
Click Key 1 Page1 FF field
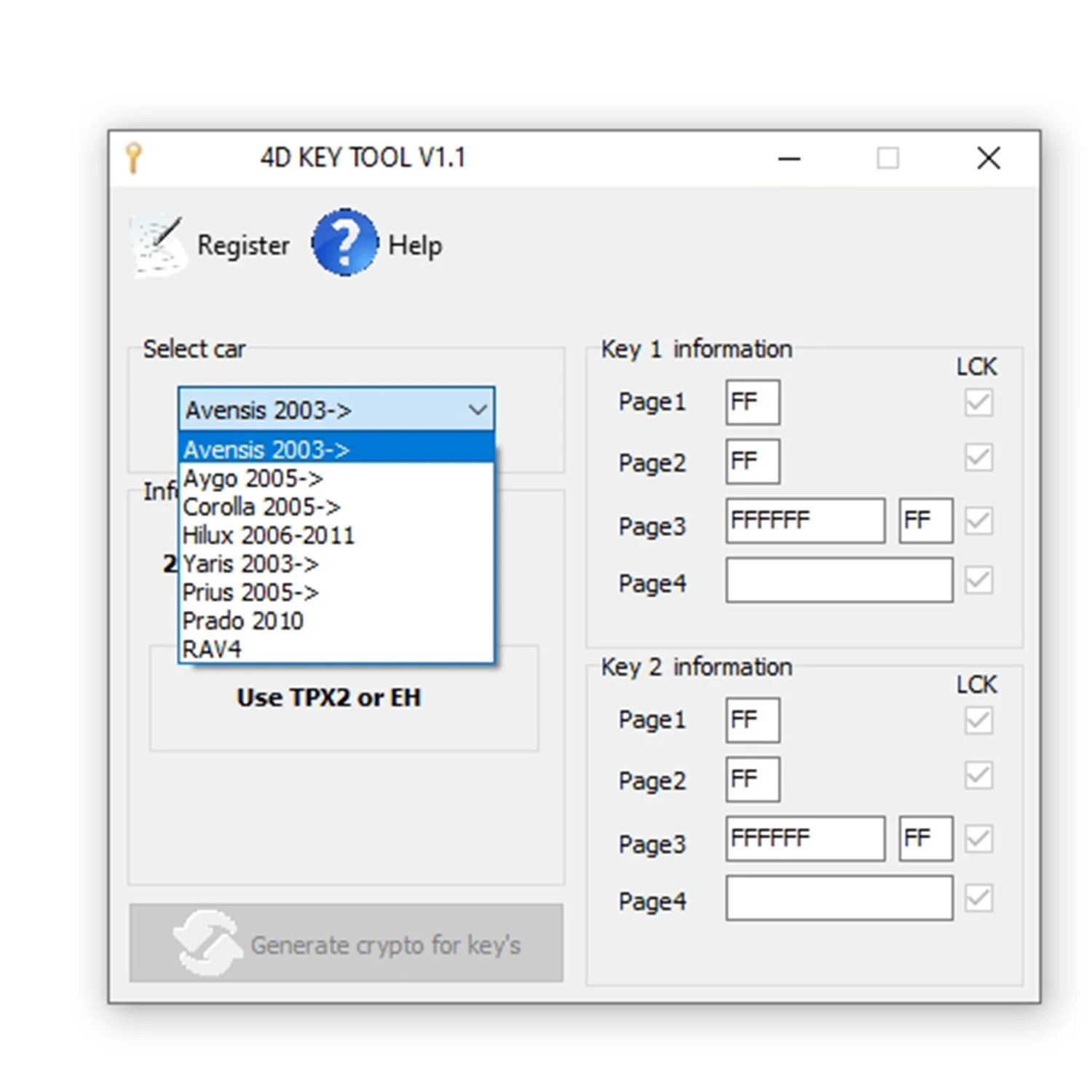click(x=753, y=402)
